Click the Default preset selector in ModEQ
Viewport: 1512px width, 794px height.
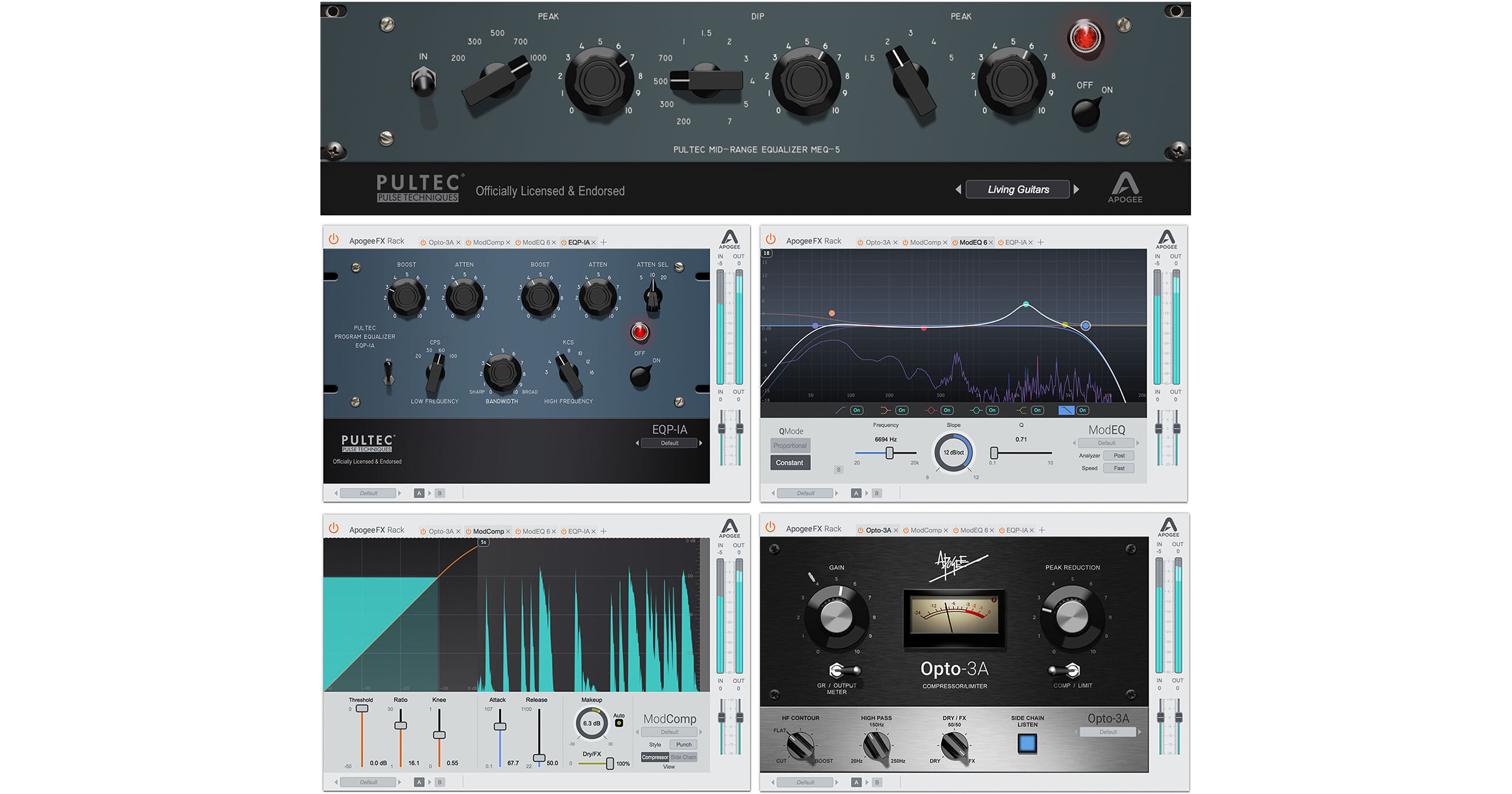pyautogui.click(x=1106, y=442)
